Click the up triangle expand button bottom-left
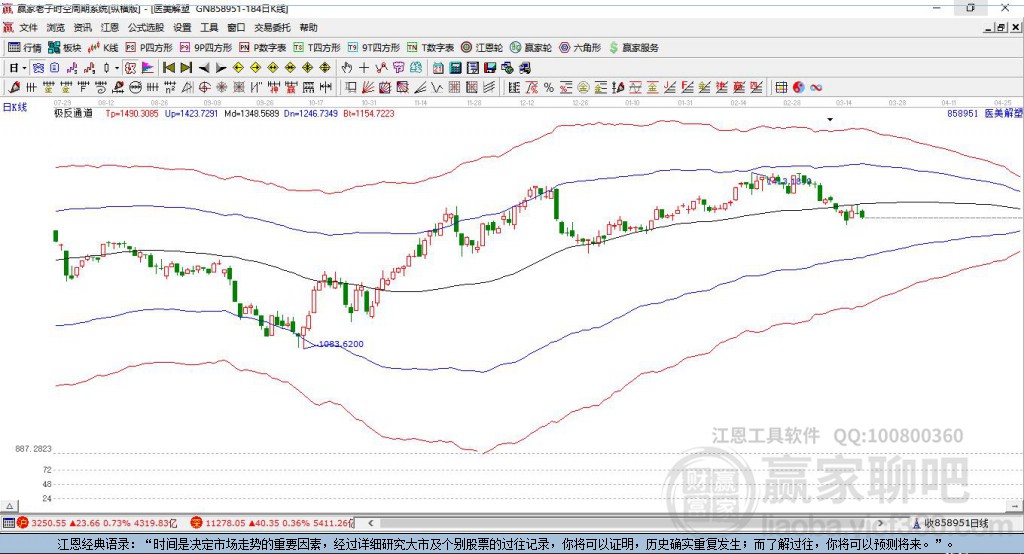1024x554 pixels. pyautogui.click(x=9, y=506)
